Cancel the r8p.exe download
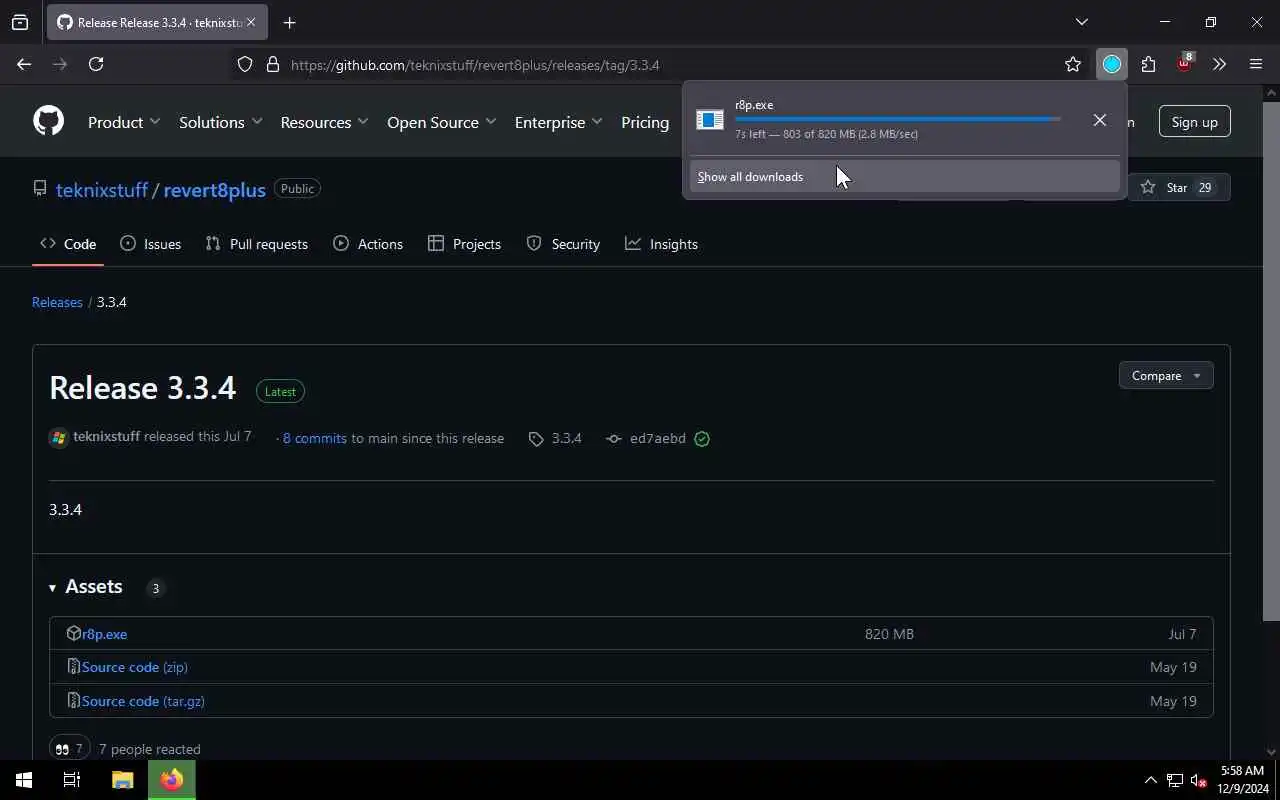1280x800 pixels. click(1099, 120)
